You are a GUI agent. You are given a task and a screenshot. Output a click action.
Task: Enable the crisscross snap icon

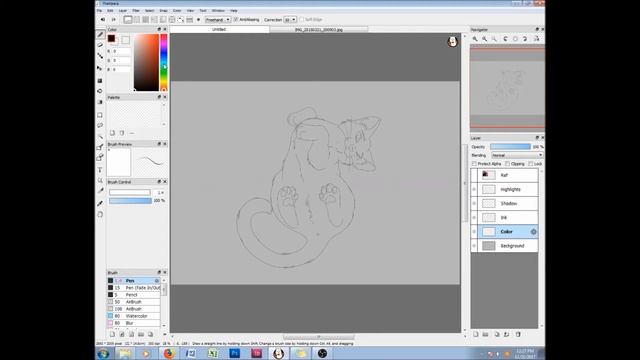coord(145,20)
